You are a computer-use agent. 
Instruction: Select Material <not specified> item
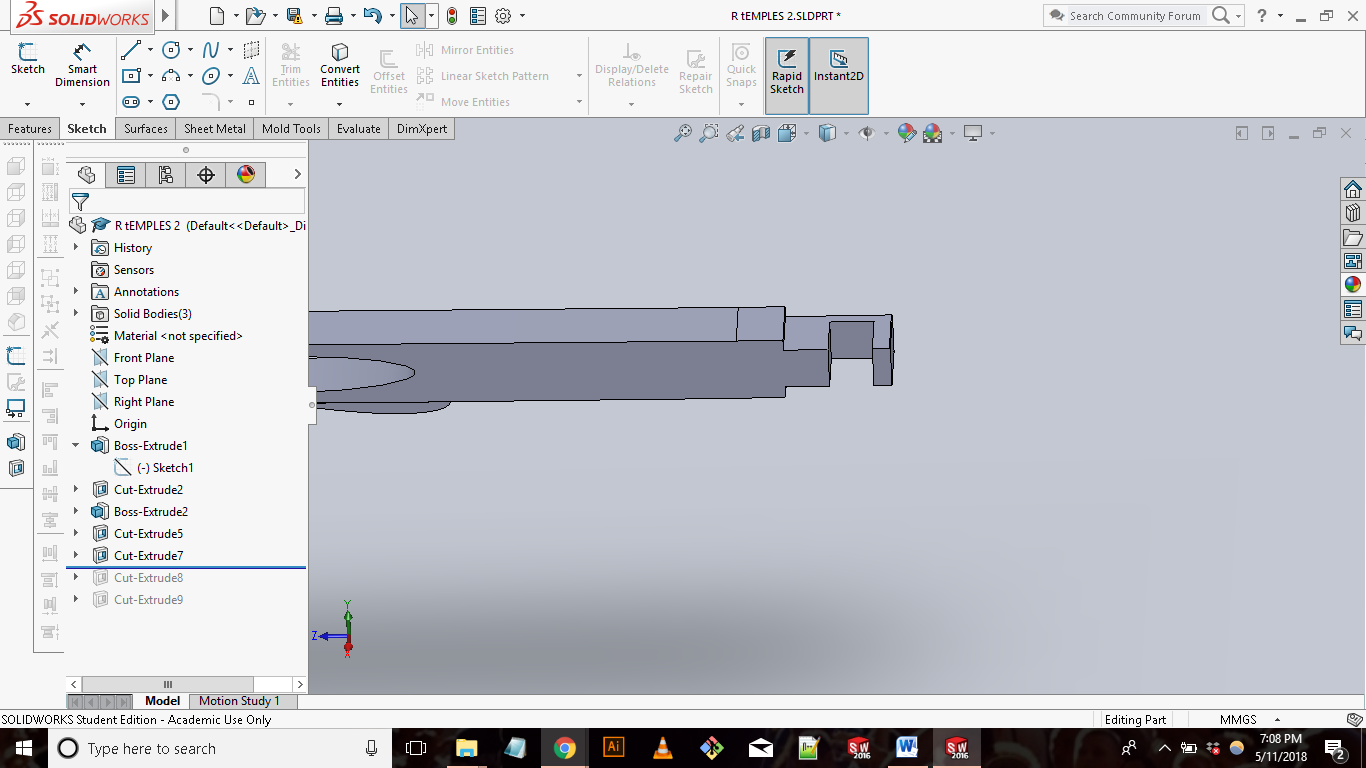(x=178, y=336)
